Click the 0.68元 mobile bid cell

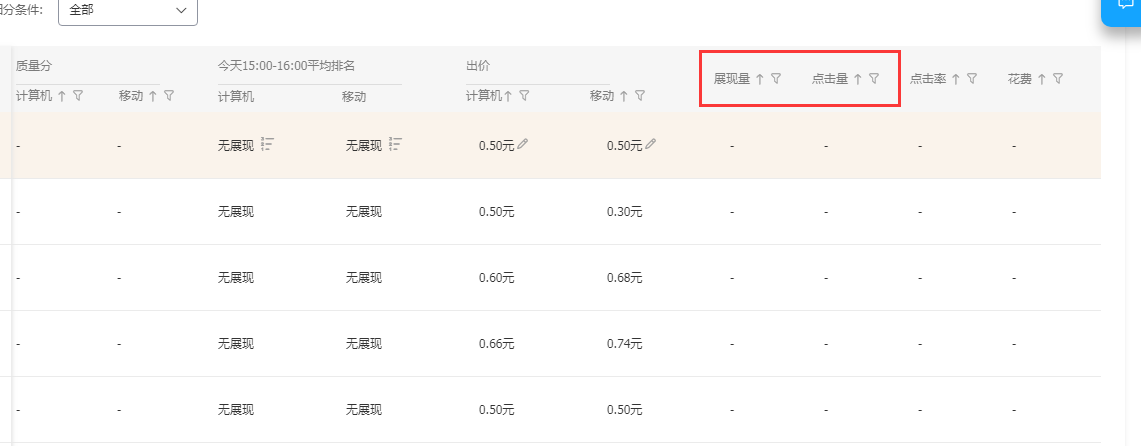click(x=624, y=278)
